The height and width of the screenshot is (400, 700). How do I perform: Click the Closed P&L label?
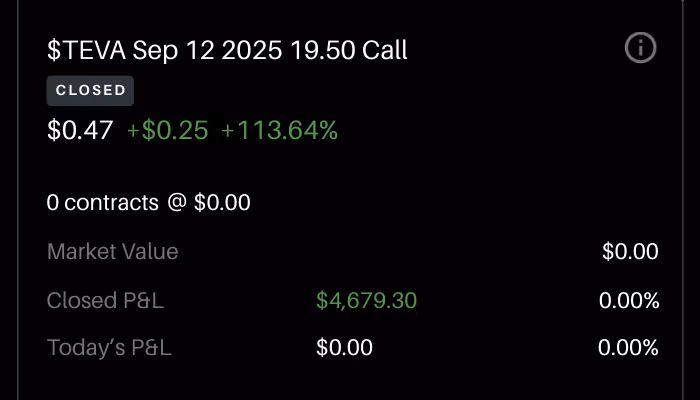coord(105,300)
